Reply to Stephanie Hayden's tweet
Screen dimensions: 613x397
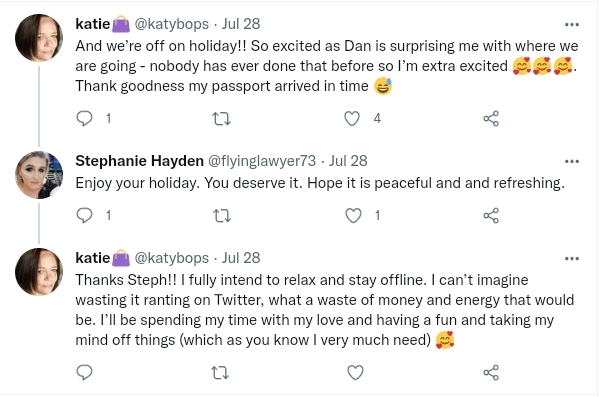tap(84, 215)
